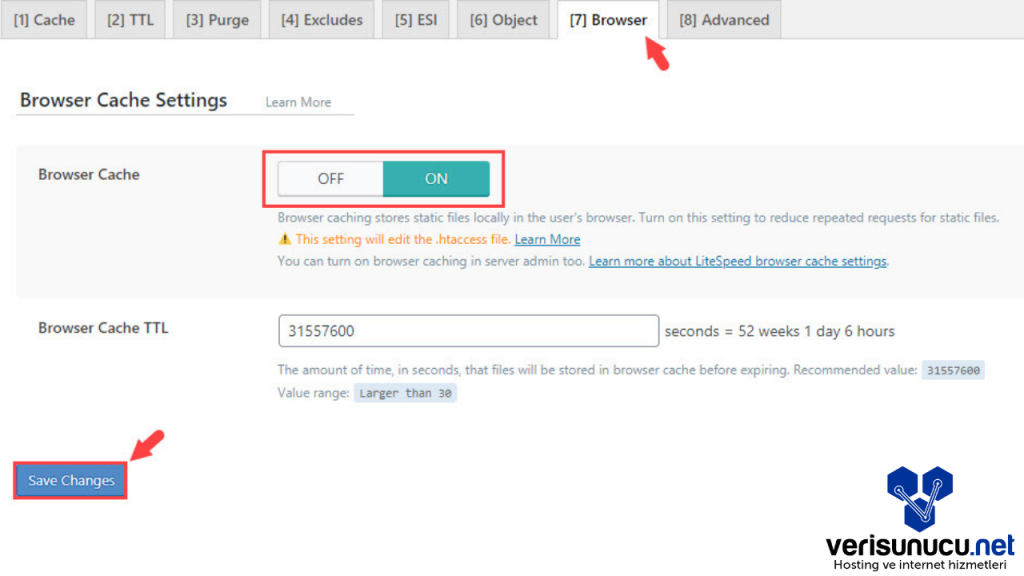
Task: Turn Browser Cache OFF
Action: point(331,179)
